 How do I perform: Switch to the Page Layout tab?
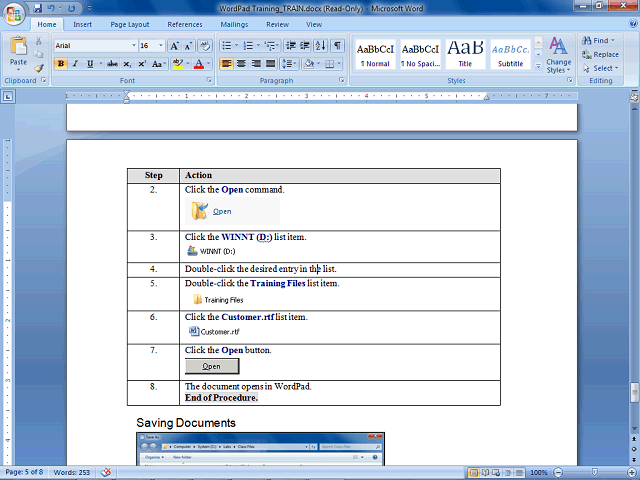pyautogui.click(x=130, y=24)
